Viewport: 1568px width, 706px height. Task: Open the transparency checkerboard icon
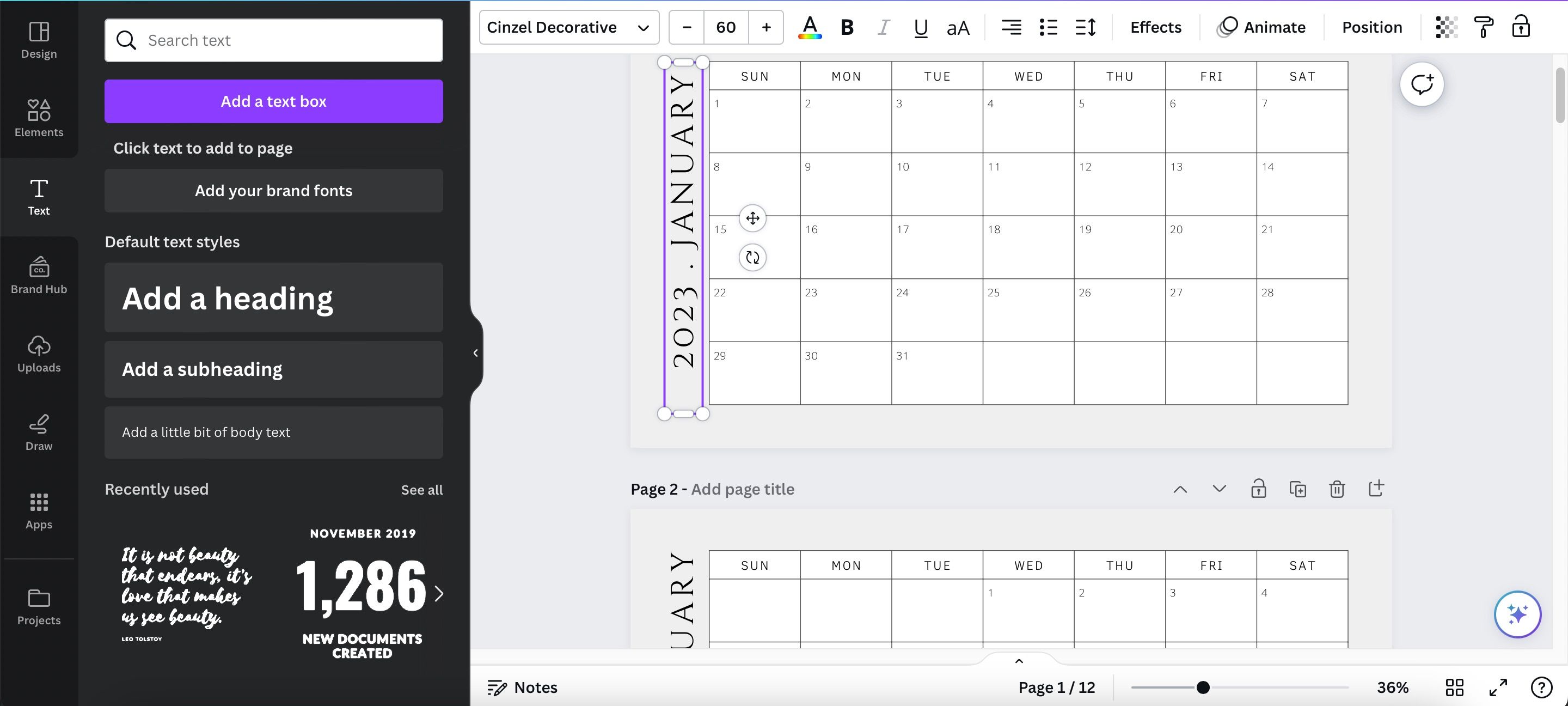pos(1446,27)
